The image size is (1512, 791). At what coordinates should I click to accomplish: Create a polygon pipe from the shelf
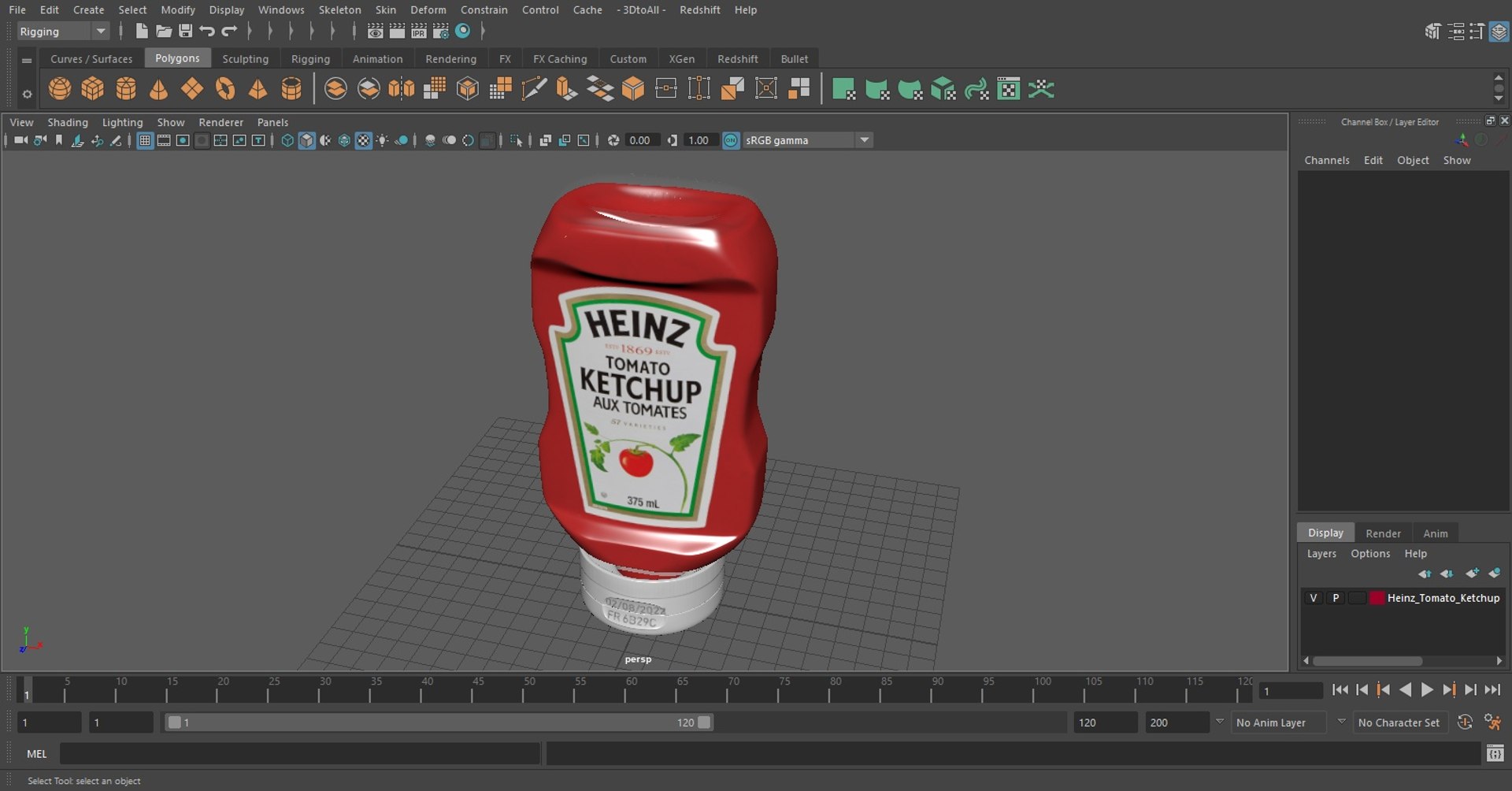[x=291, y=89]
